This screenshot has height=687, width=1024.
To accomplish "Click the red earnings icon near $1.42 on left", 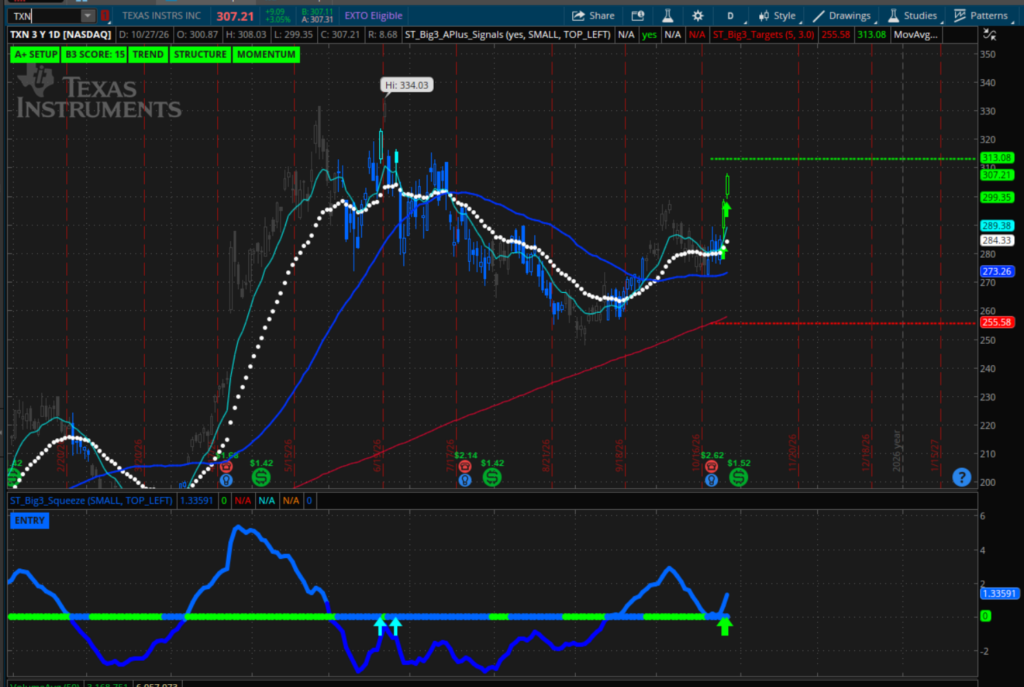I will [x=226, y=466].
